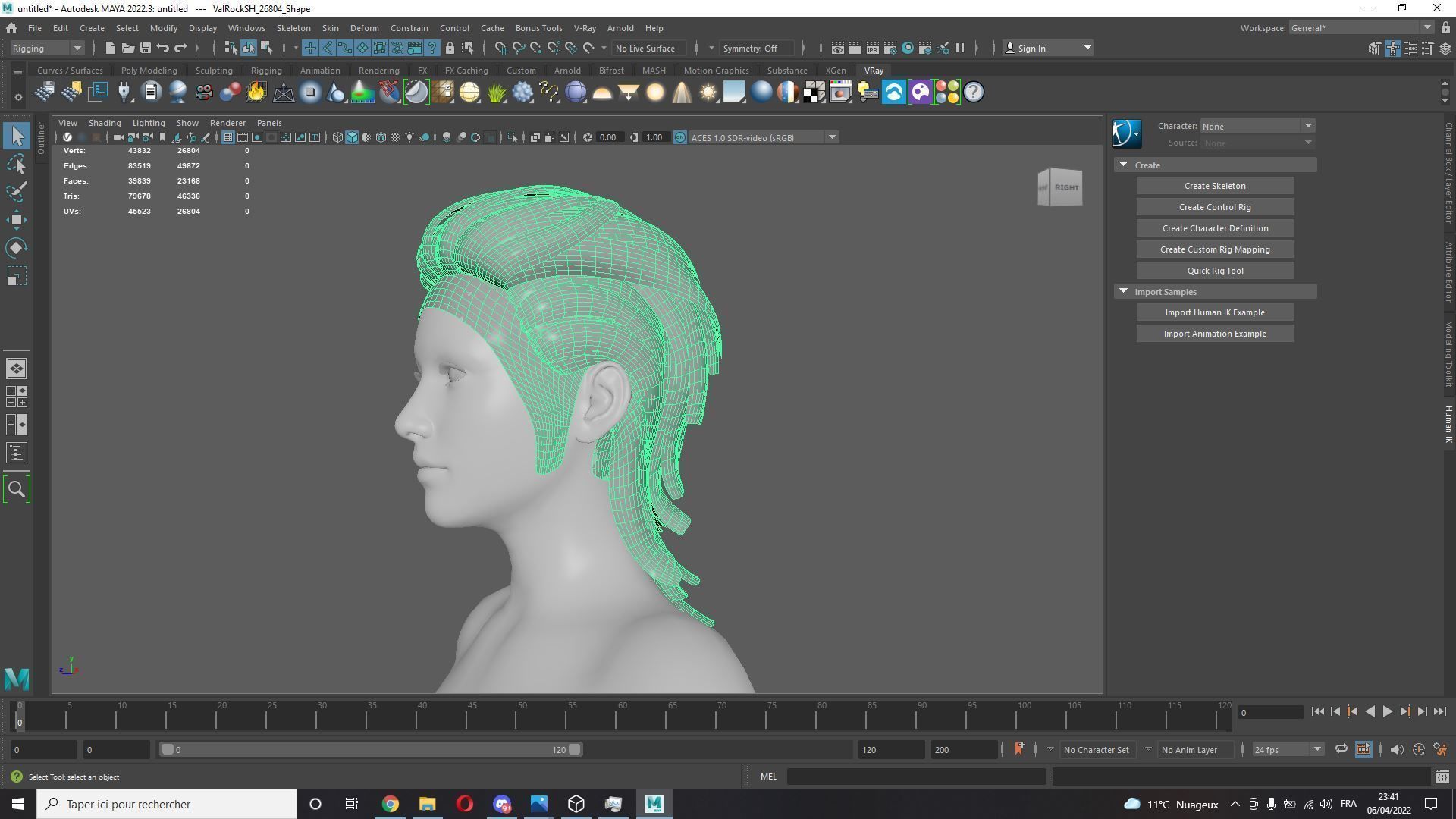
Task: Open the Rigging menu set dropdown
Action: point(47,48)
